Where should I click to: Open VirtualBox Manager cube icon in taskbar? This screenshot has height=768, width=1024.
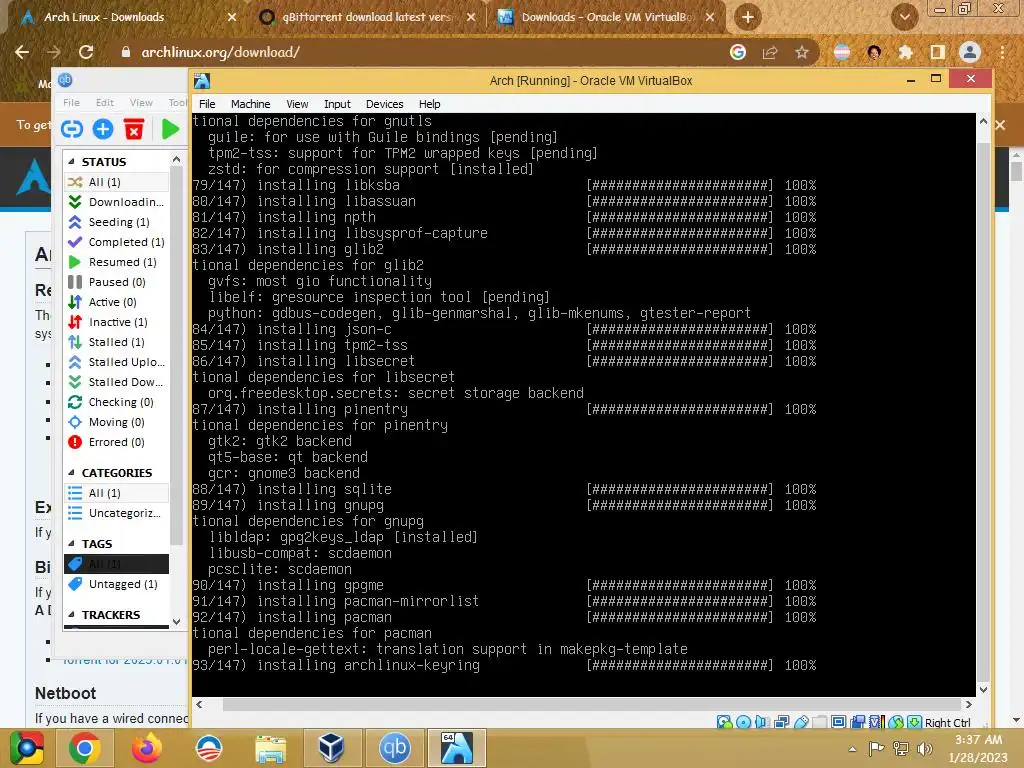click(331, 748)
